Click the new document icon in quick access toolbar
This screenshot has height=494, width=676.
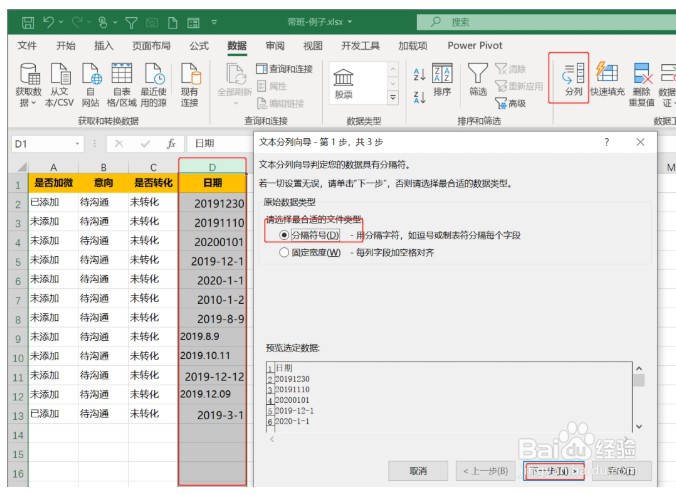click(172, 22)
